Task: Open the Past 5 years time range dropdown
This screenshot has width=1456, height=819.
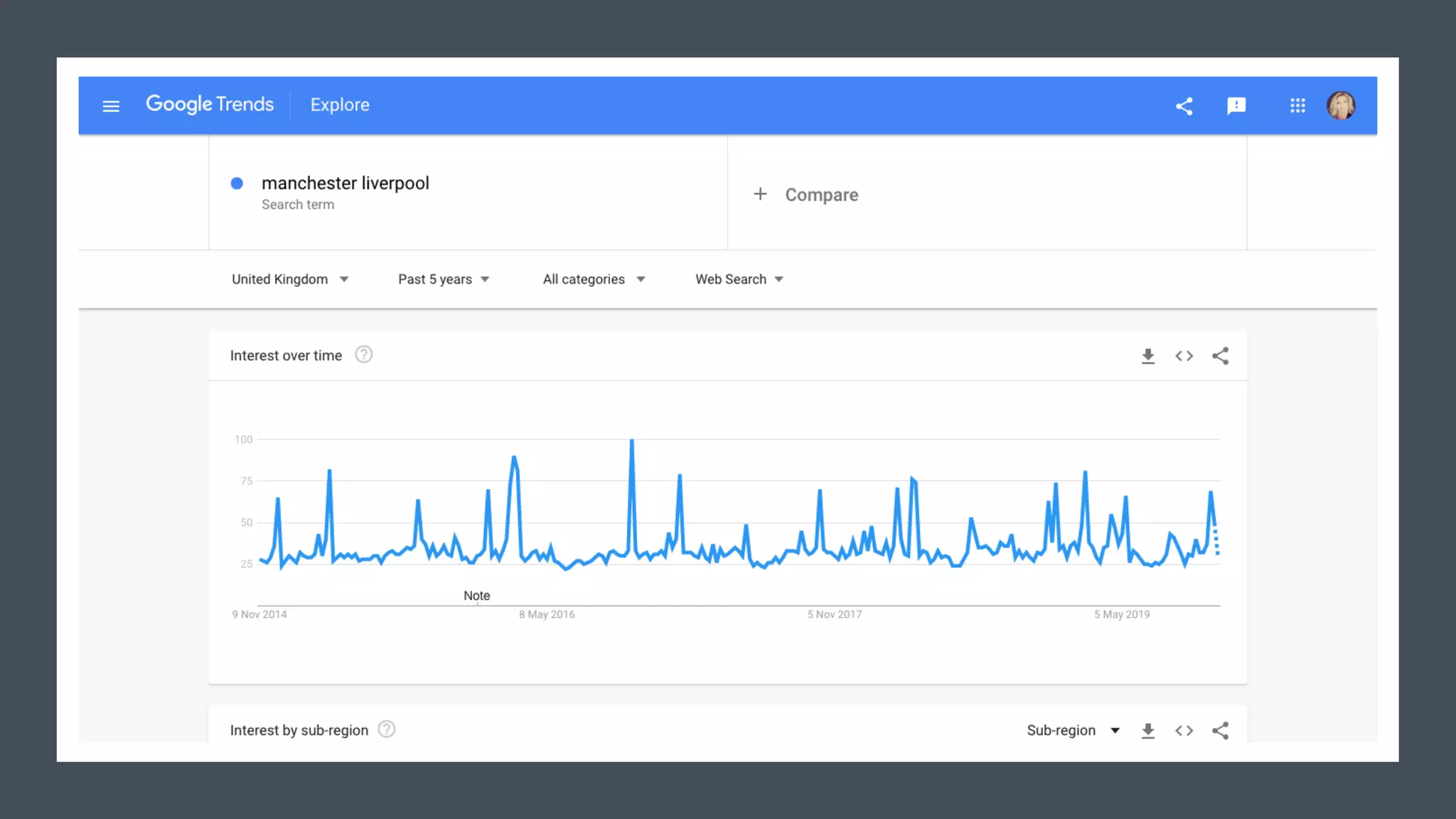Action: (x=444, y=279)
